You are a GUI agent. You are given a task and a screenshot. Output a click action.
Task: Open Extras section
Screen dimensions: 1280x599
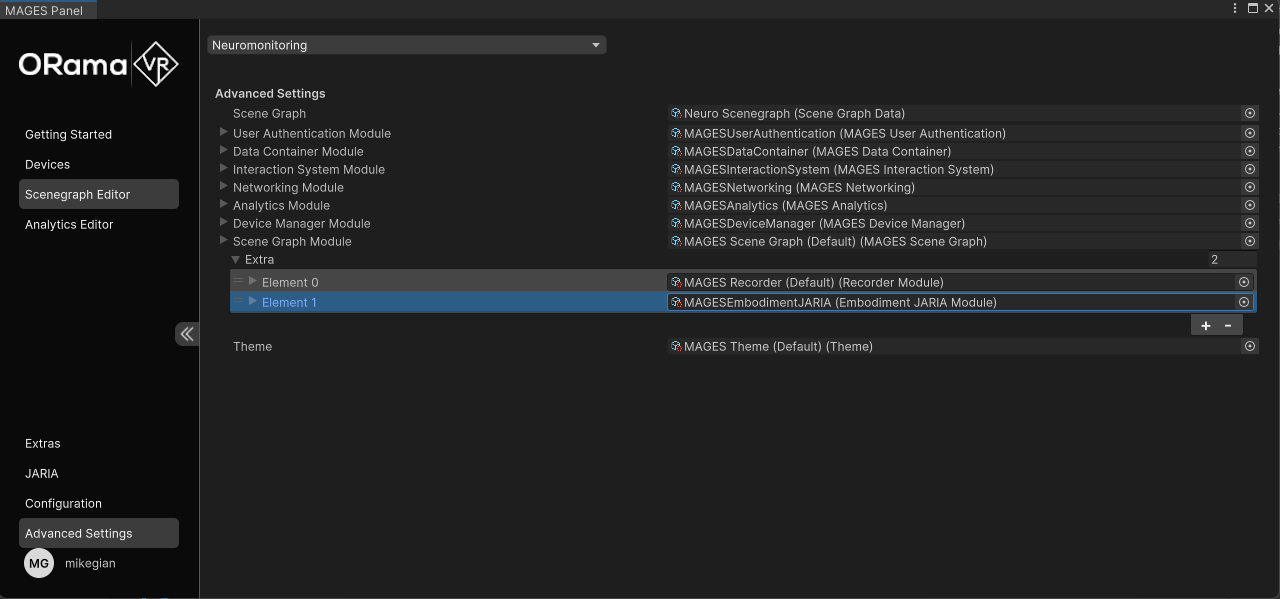99,443
